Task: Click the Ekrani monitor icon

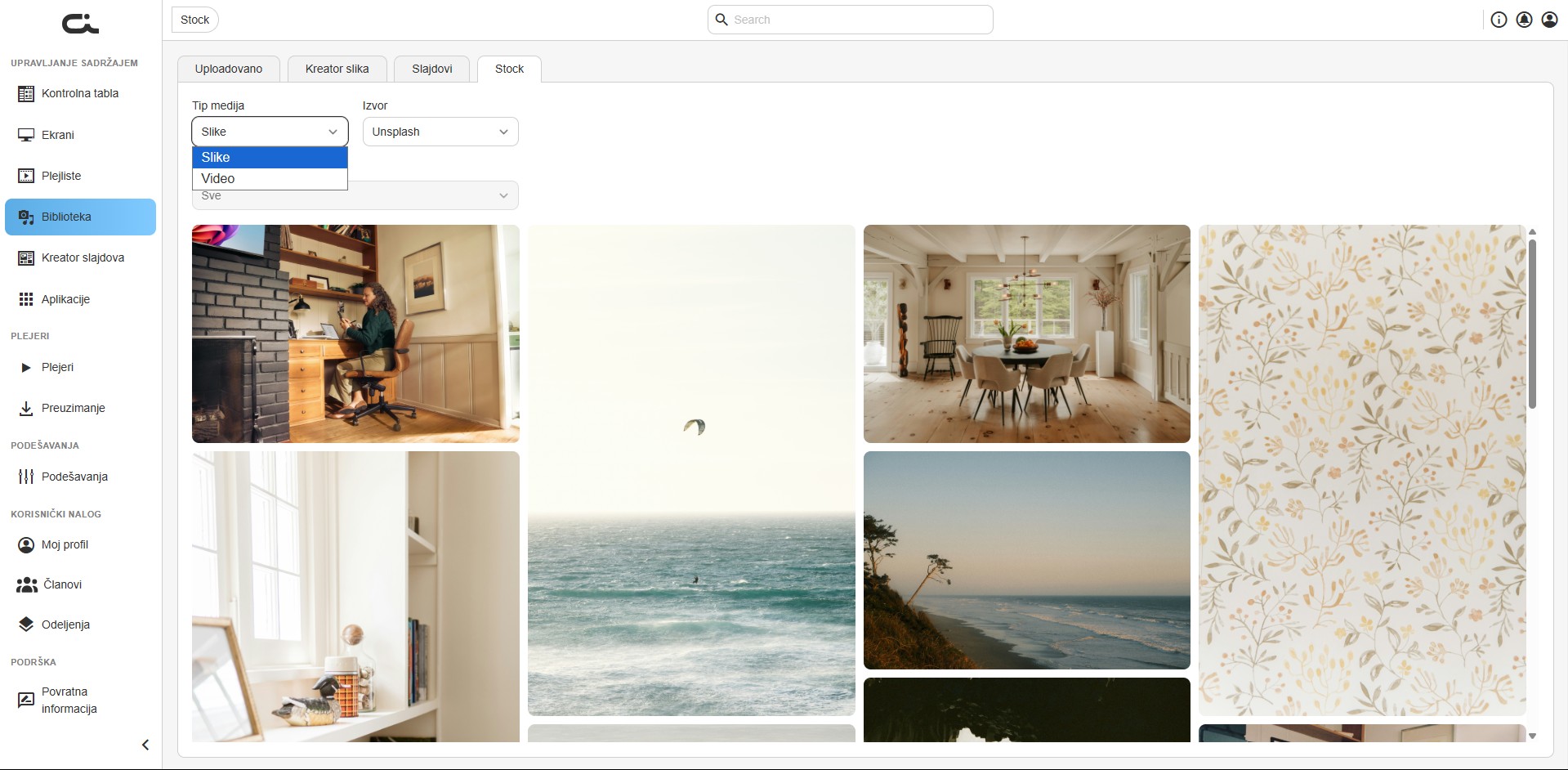Action: [x=26, y=135]
